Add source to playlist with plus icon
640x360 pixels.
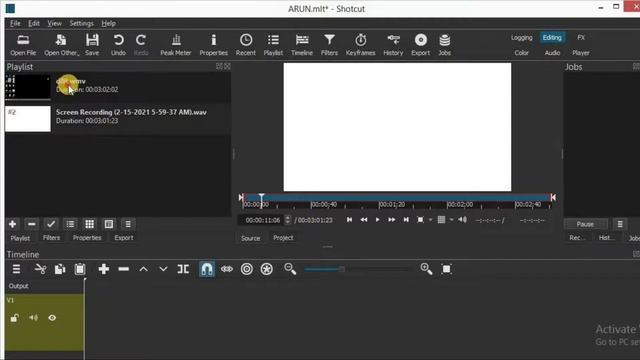[13, 224]
